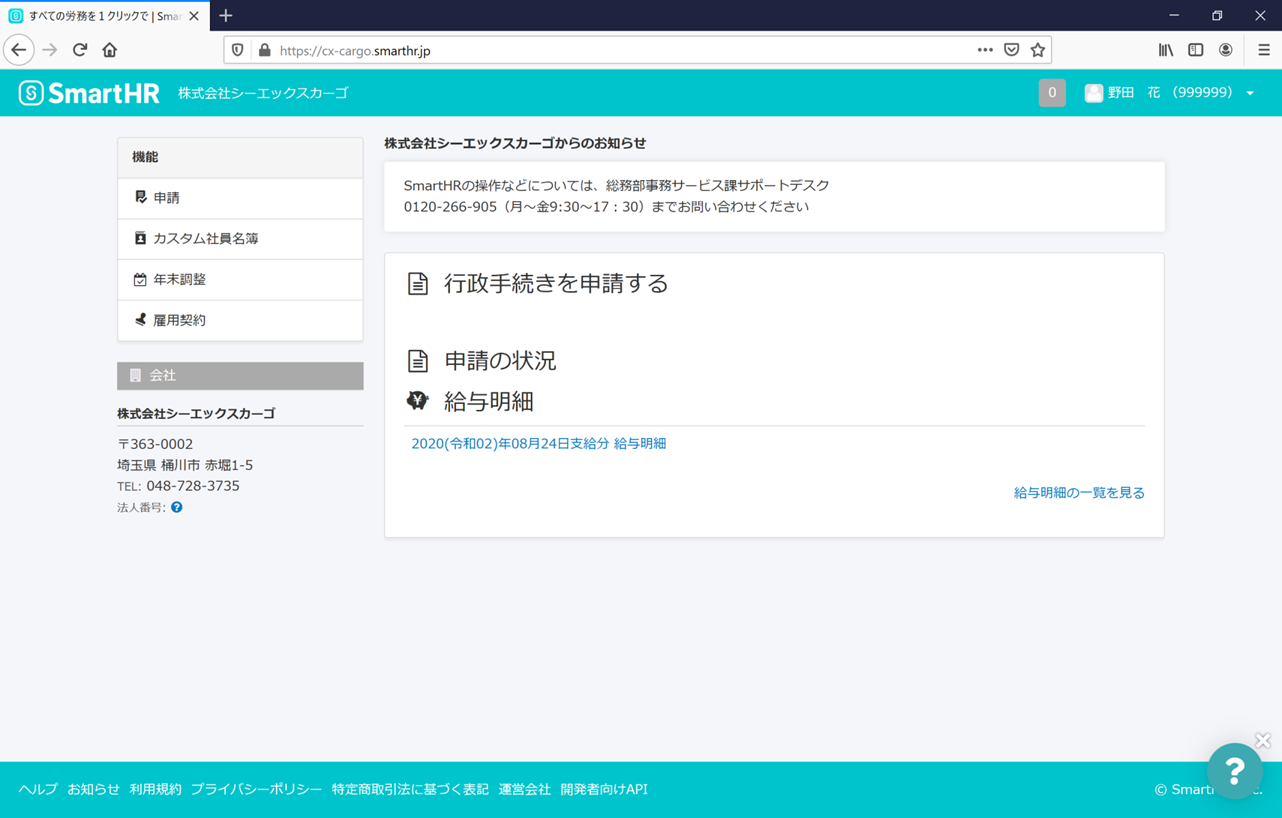Click the 雇用契約 stamp icon
The image size is (1282, 818).
[x=140, y=319]
